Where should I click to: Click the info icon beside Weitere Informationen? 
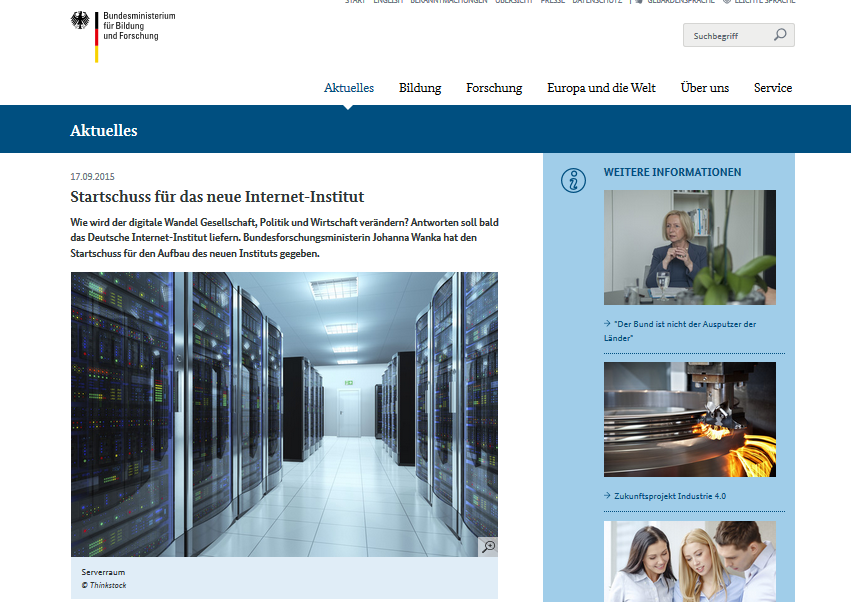(573, 181)
